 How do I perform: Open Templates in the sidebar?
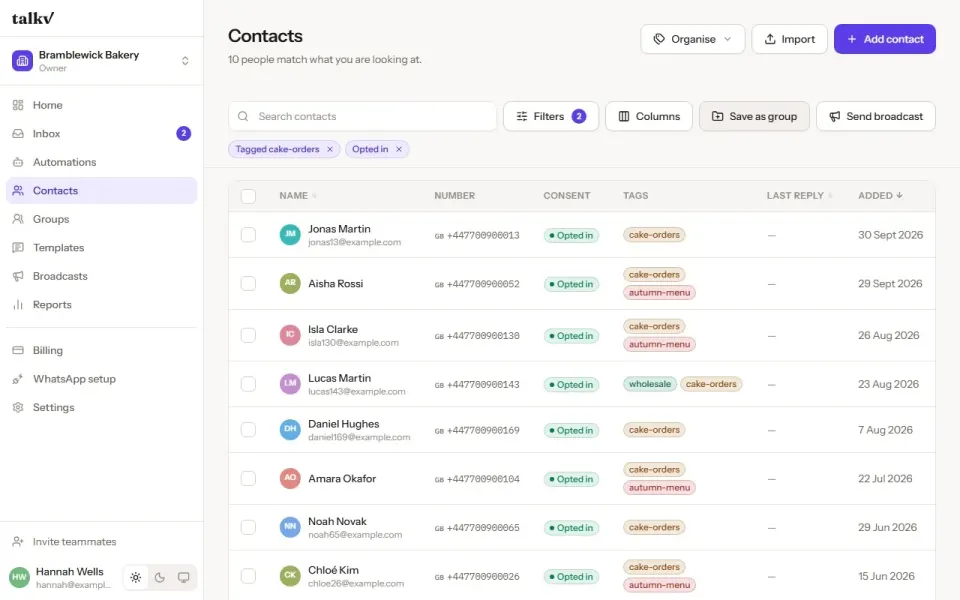click(x=102, y=247)
